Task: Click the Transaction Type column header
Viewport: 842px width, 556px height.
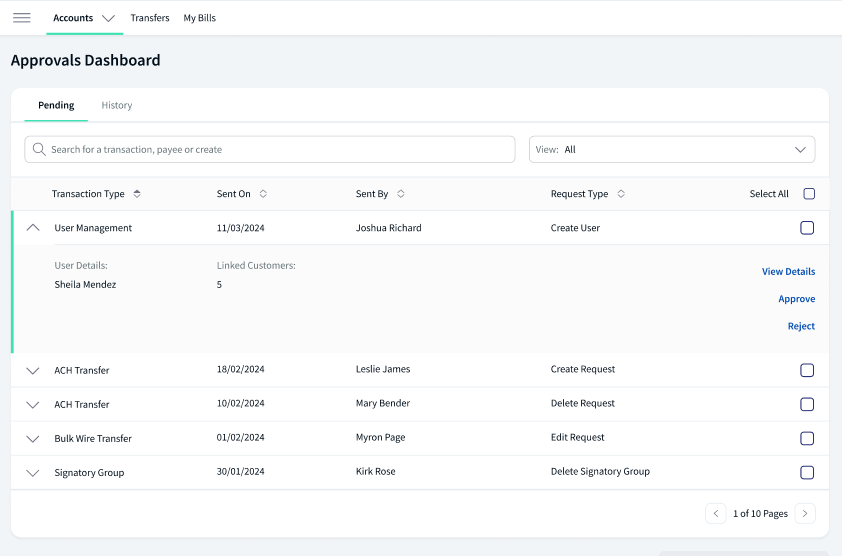Action: click(88, 194)
